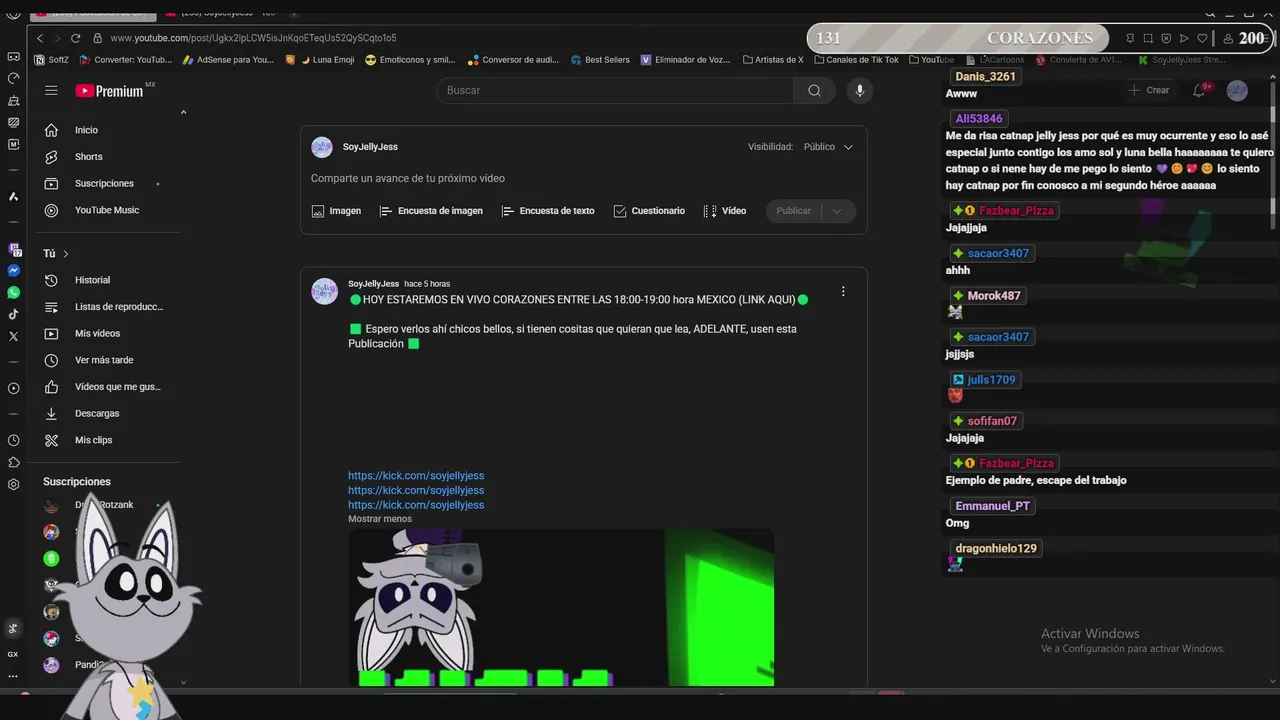Viewport: 1280px width, 720px height.
Task: Open the Visibilidad Público dropdown
Action: click(828, 147)
